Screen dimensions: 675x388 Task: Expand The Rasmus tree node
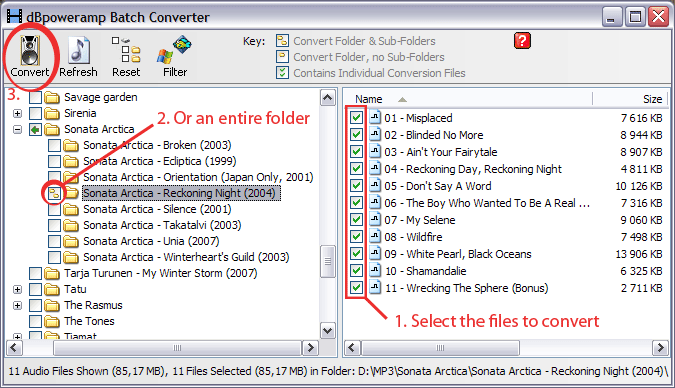pos(17,305)
